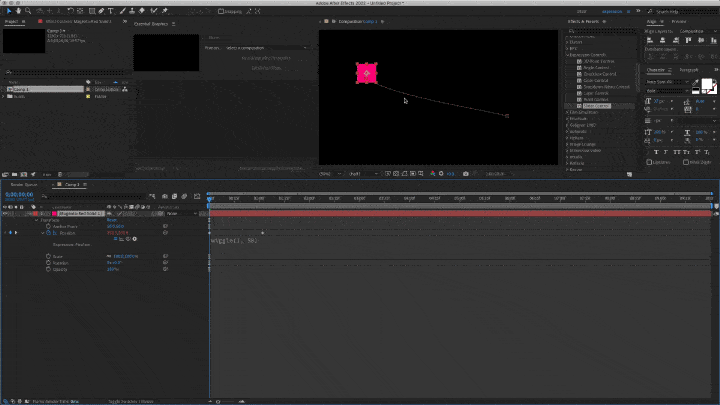Select the Rectangle shape tool

pyautogui.click(x=92, y=11)
